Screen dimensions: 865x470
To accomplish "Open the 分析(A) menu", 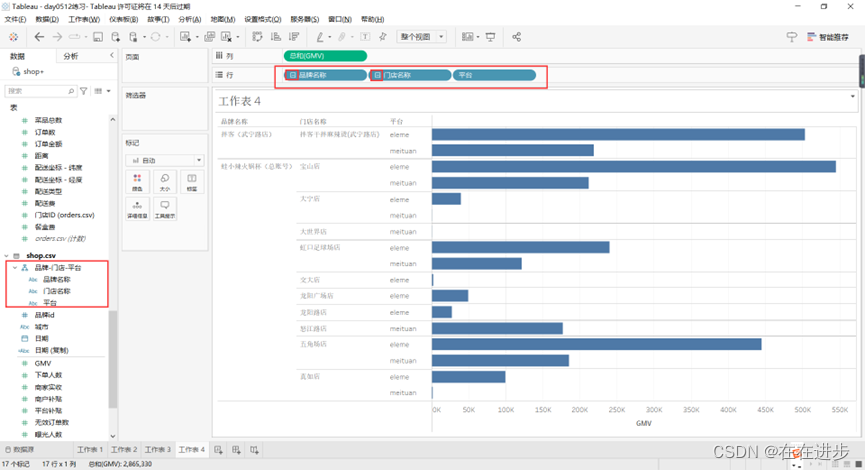I will [x=189, y=19].
